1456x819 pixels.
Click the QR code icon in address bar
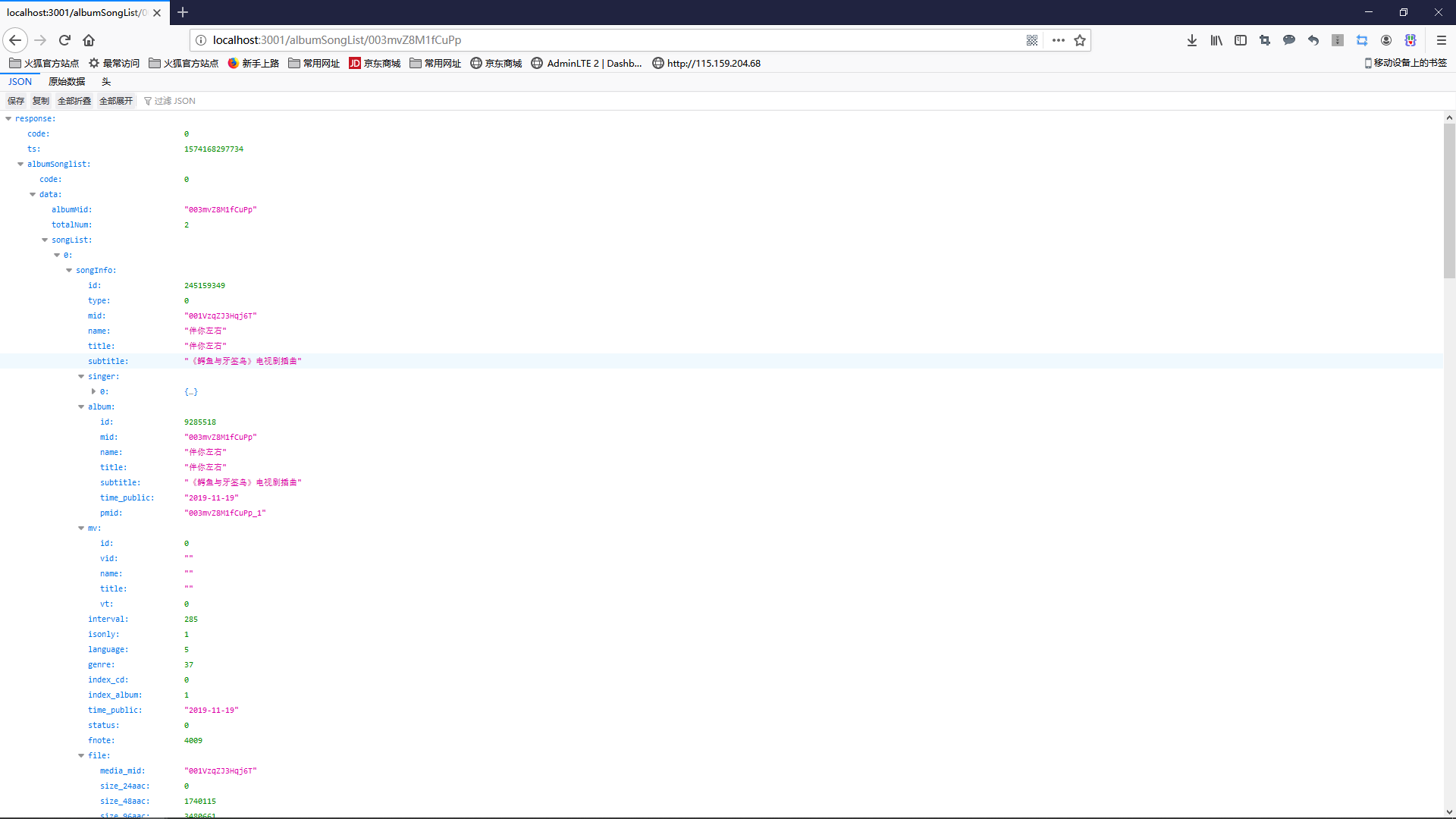tap(1032, 40)
